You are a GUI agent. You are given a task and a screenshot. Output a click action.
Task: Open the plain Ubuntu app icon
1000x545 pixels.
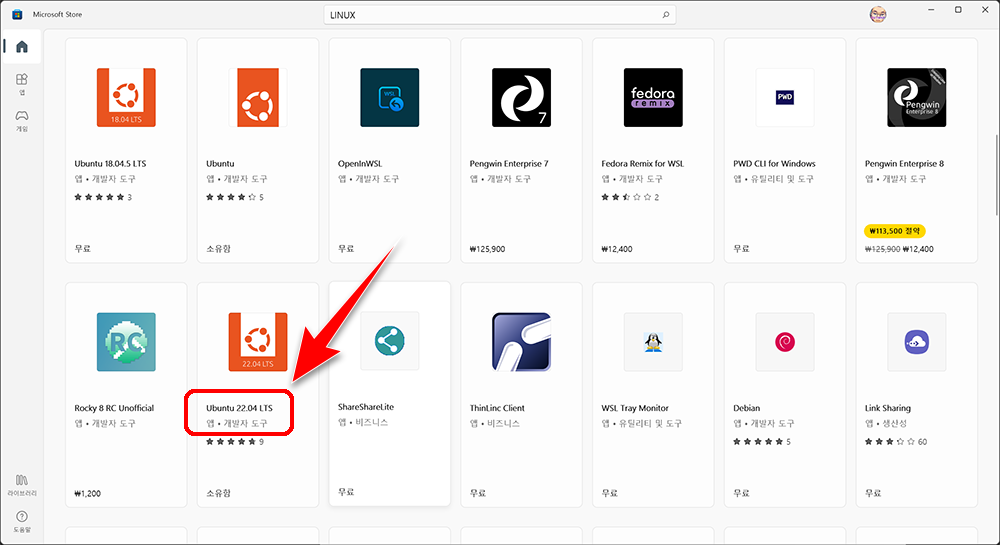coord(258,98)
